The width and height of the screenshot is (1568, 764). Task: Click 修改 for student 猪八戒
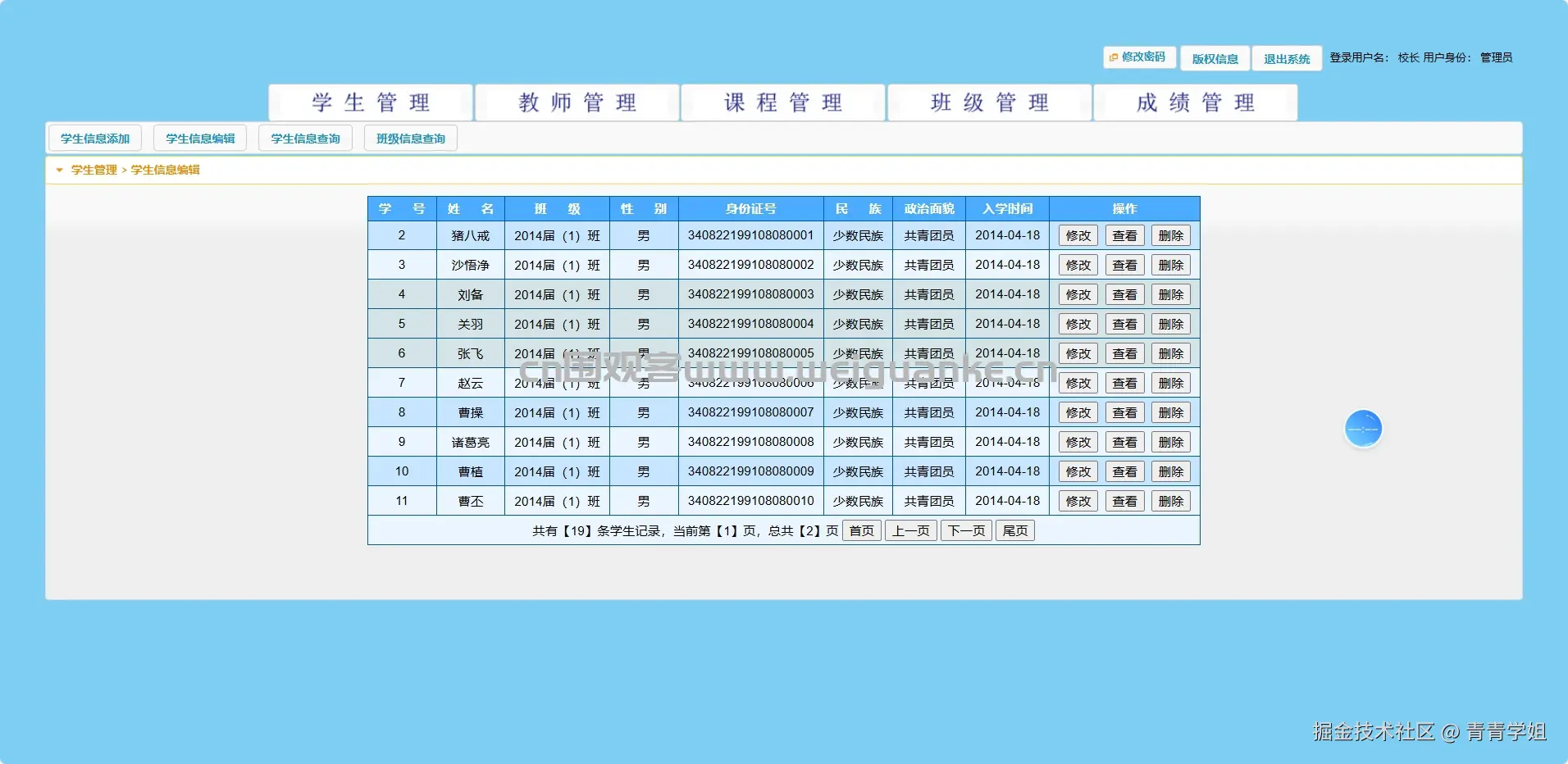point(1078,236)
